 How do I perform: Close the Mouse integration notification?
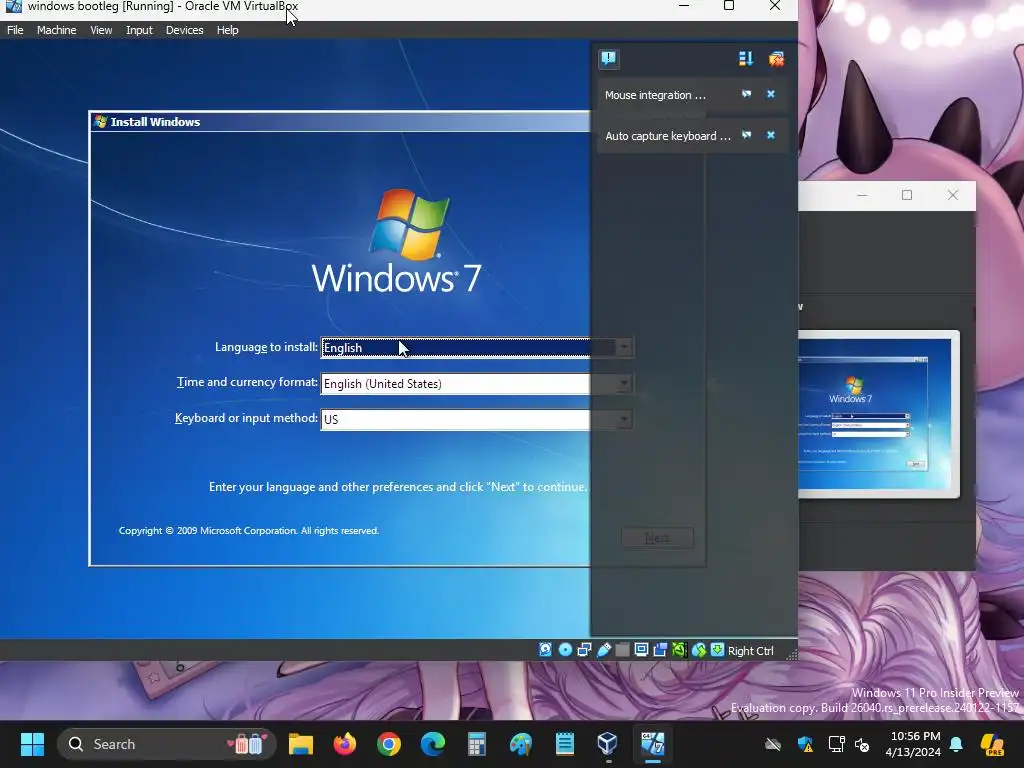pos(771,94)
